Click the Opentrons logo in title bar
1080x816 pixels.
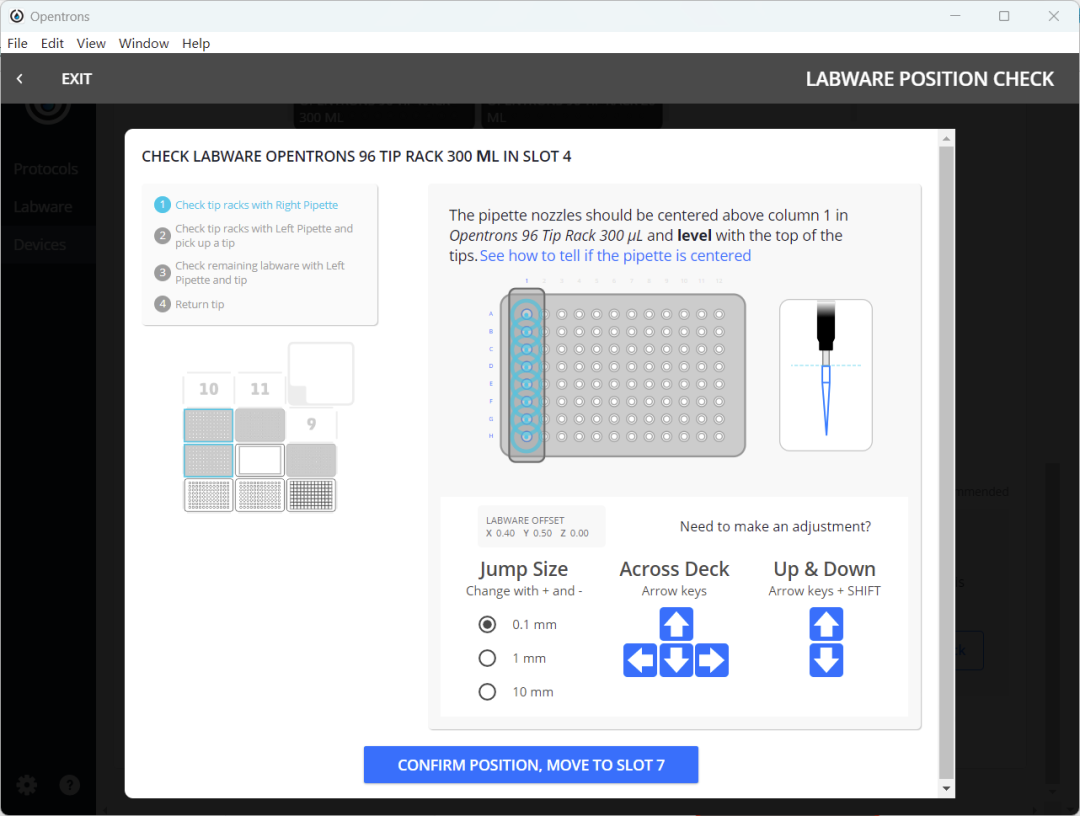click(17, 16)
